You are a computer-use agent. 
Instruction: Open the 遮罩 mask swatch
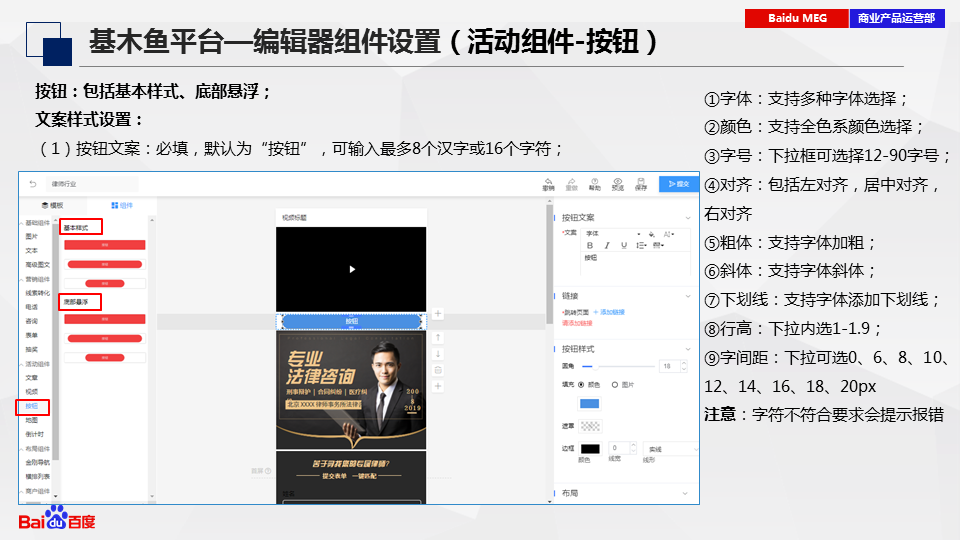click(x=590, y=426)
